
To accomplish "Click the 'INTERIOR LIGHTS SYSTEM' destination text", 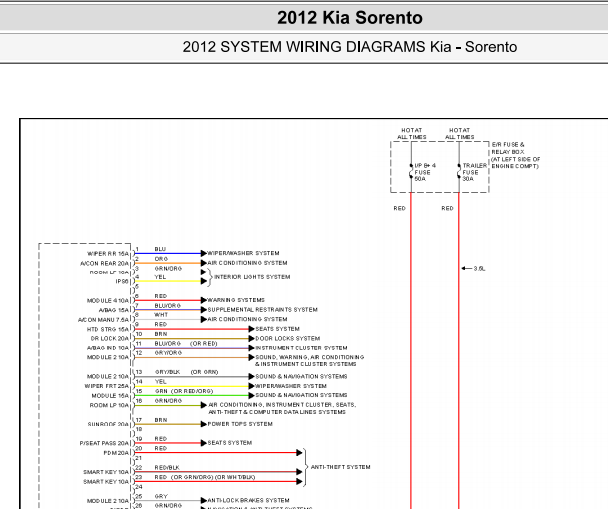I will [252, 277].
